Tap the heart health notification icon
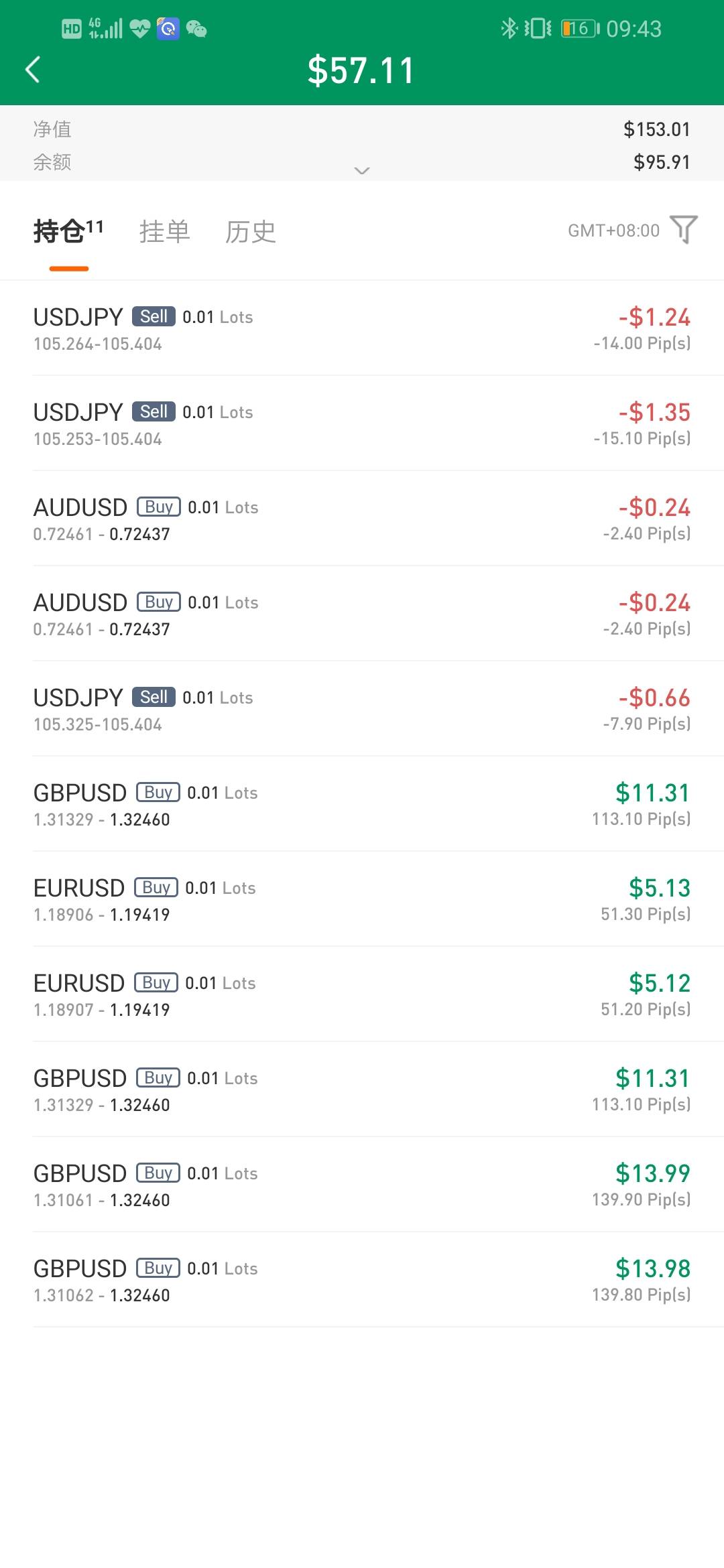 139,29
